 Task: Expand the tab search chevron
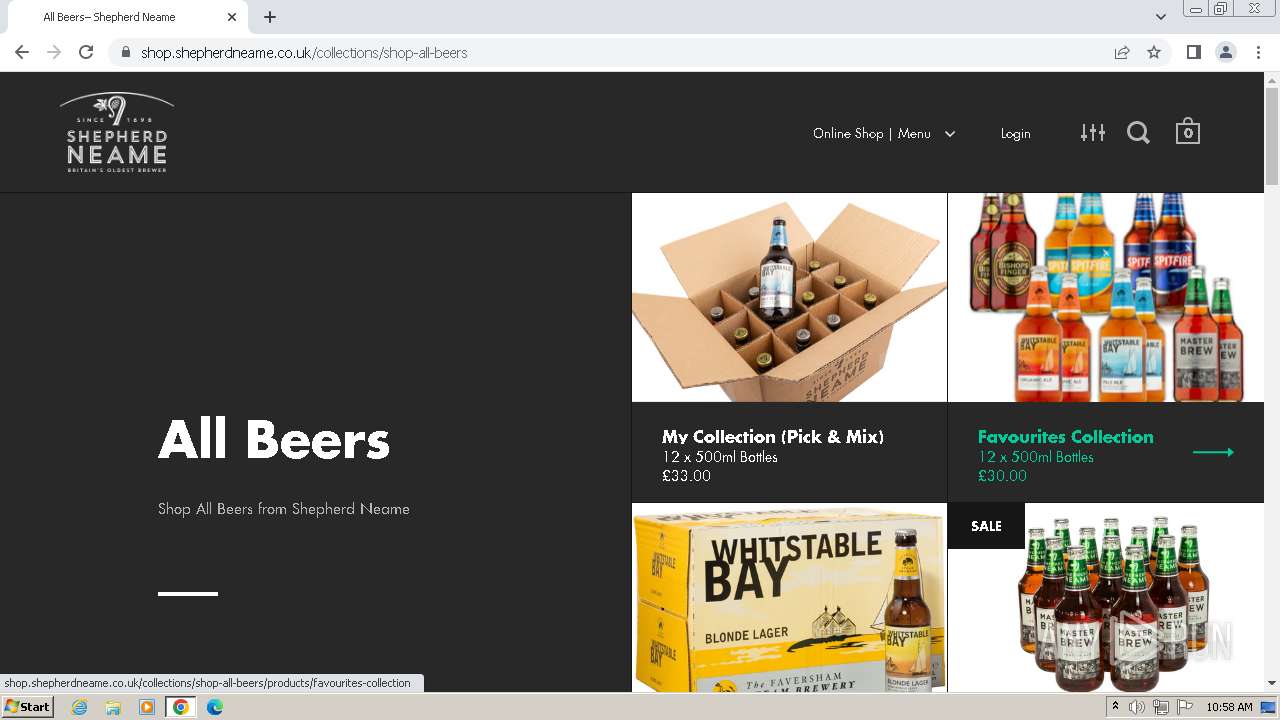[1160, 17]
